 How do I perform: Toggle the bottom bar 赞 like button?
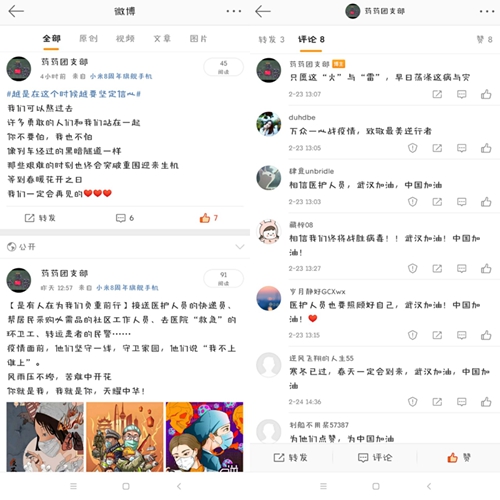click(459, 458)
